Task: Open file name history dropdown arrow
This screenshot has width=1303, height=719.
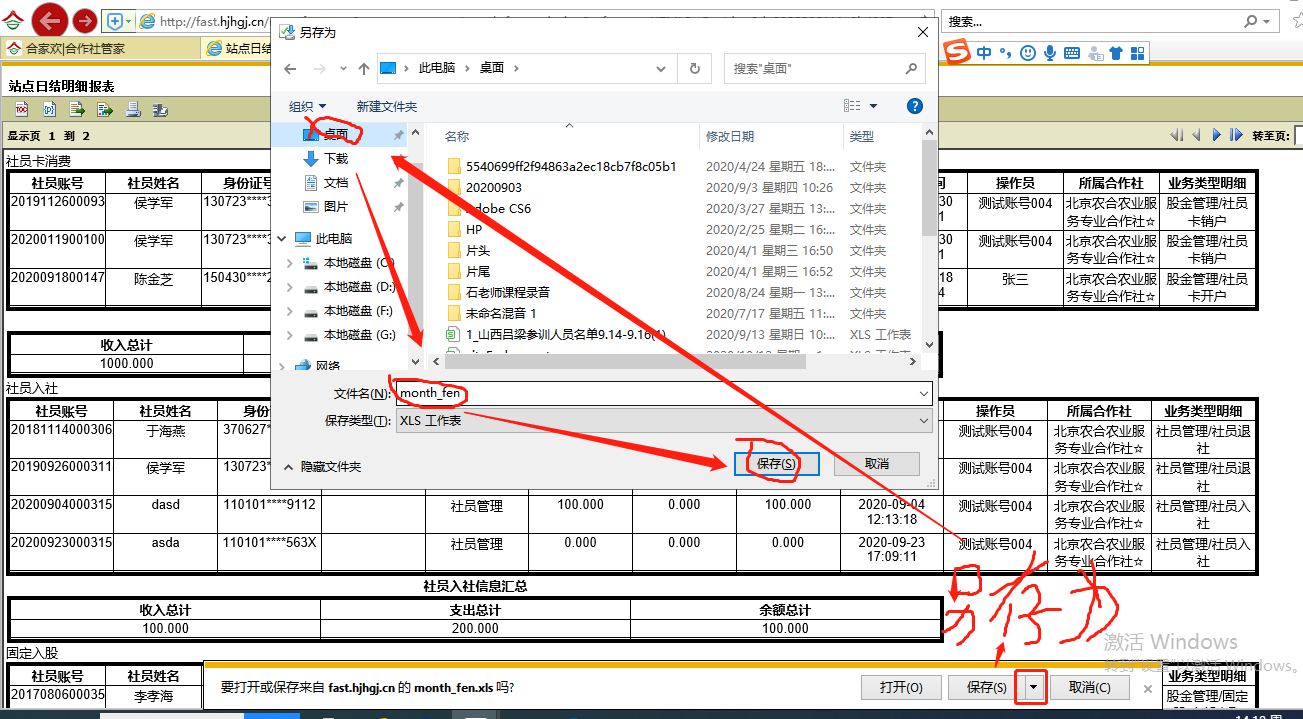Action: coord(922,394)
